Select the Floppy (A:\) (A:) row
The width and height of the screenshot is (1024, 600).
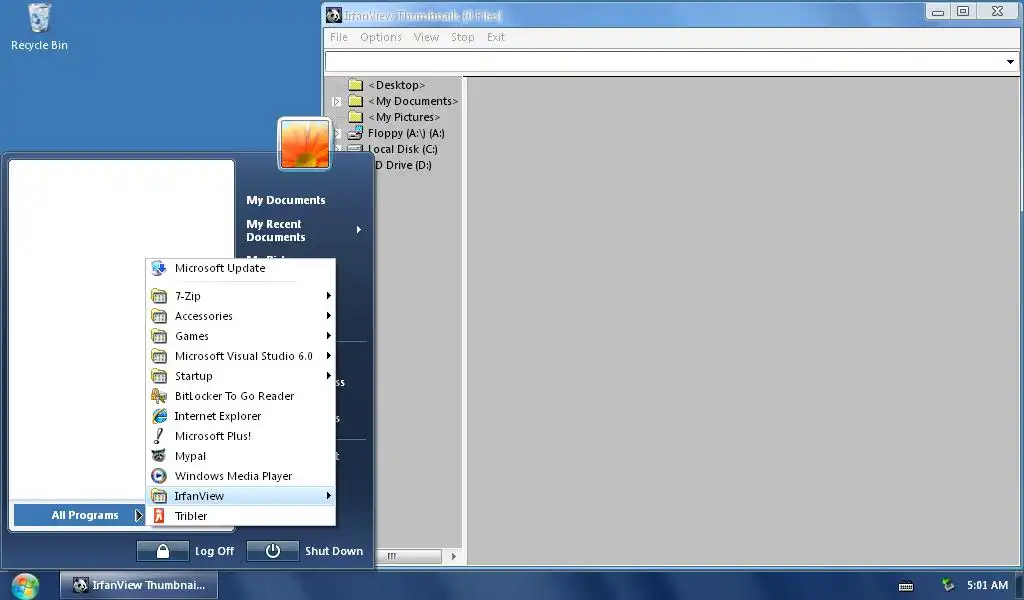click(406, 133)
